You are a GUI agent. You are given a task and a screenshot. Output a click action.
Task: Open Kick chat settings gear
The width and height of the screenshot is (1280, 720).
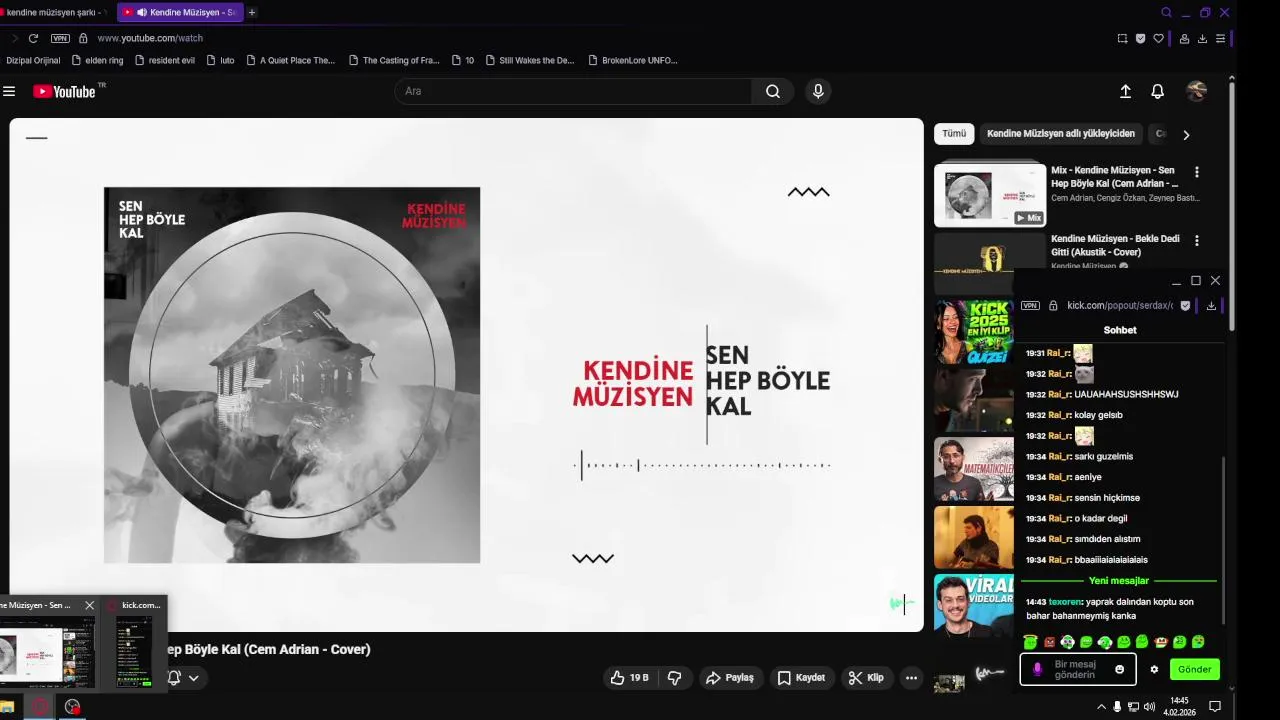1154,670
